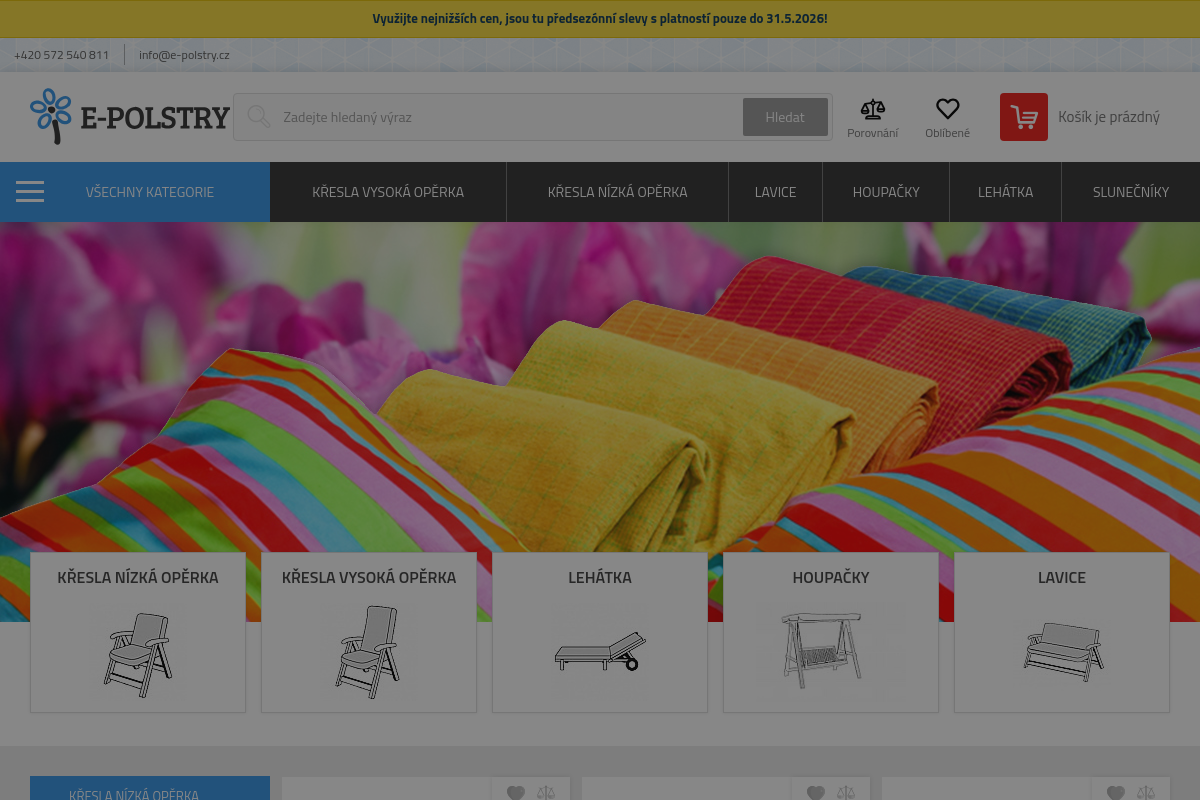1200x800 pixels.
Task: Select the Lavice bench icon
Action: (x=1062, y=651)
